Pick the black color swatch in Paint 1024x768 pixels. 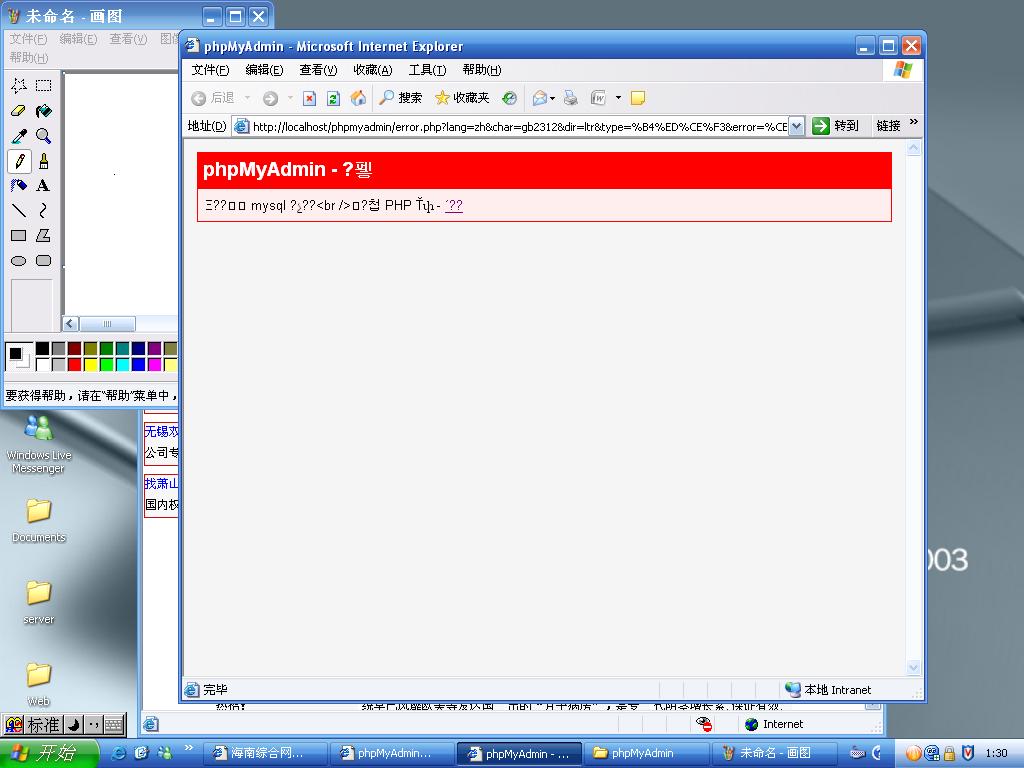42,349
